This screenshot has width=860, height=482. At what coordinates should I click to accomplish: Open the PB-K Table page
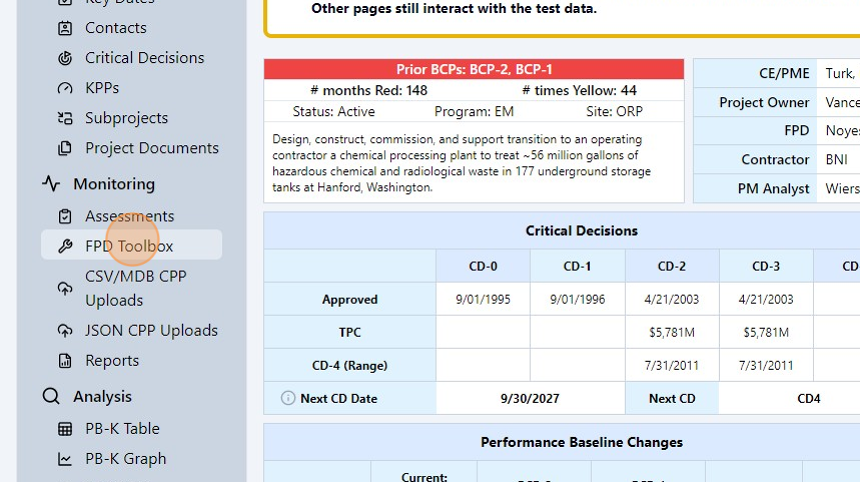tap(122, 428)
